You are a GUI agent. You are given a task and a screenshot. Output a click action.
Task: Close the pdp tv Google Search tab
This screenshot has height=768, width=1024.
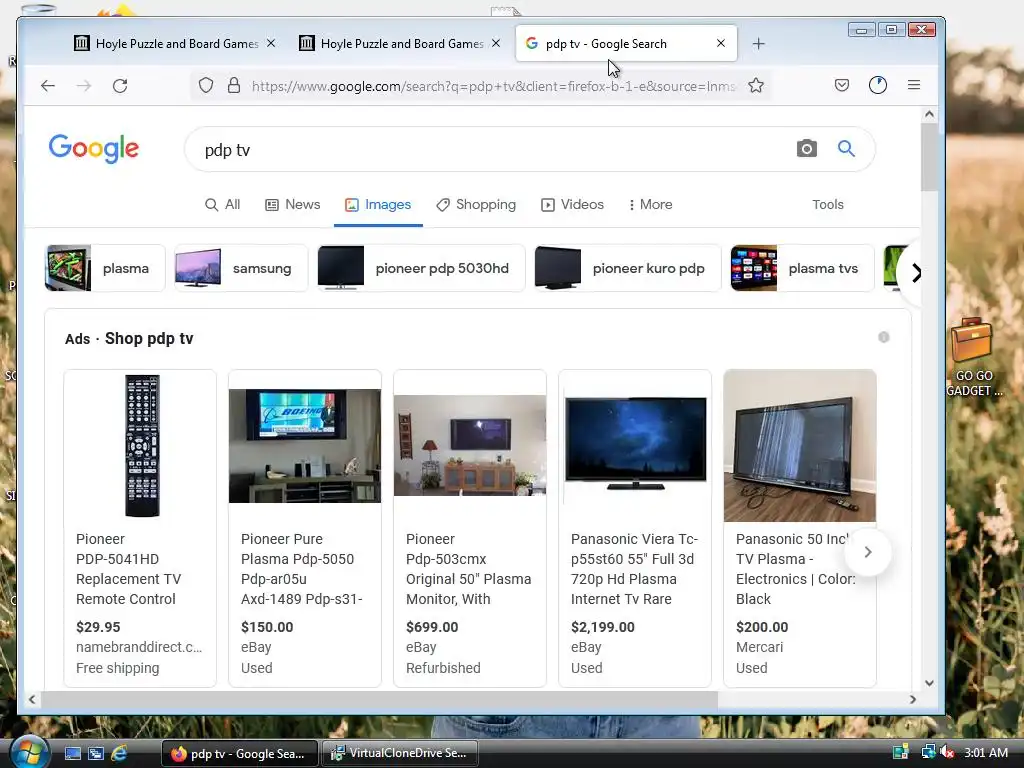pyautogui.click(x=721, y=43)
